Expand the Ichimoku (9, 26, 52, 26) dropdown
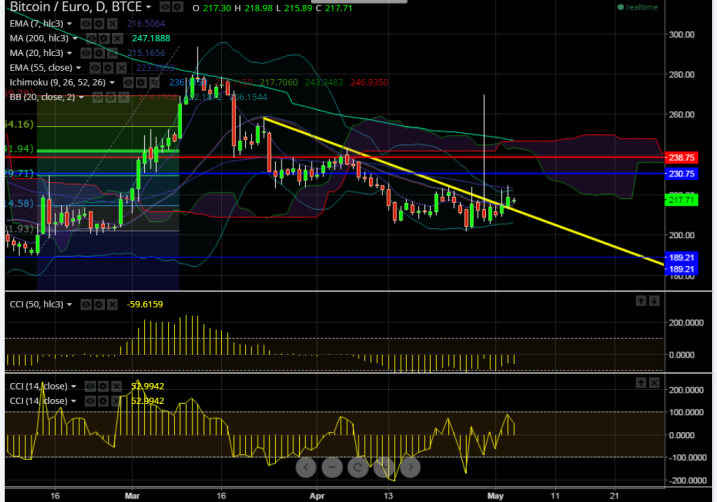This screenshot has width=717, height=502. pos(112,82)
